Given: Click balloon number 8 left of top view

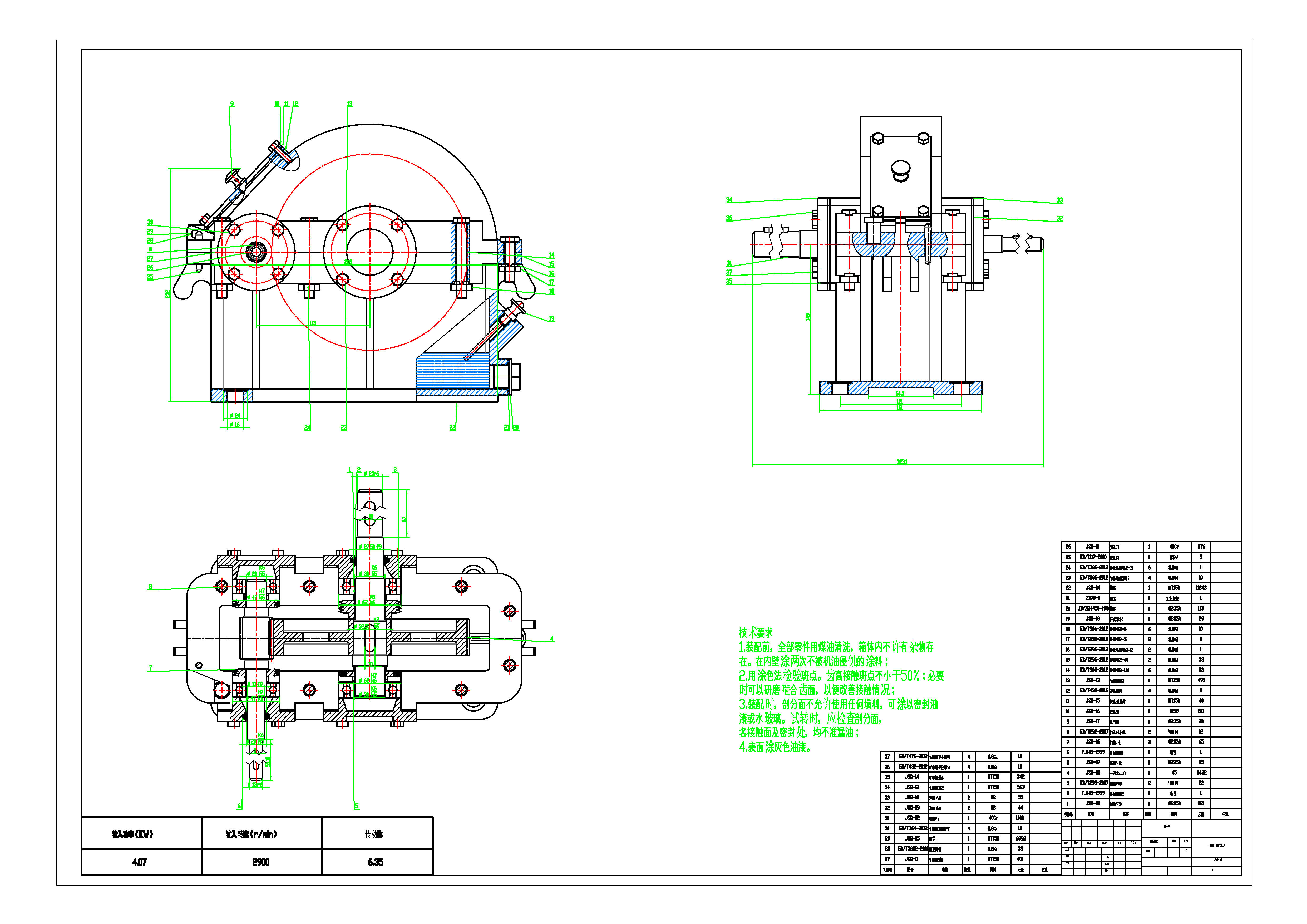Looking at the screenshot, I should click(150, 587).
